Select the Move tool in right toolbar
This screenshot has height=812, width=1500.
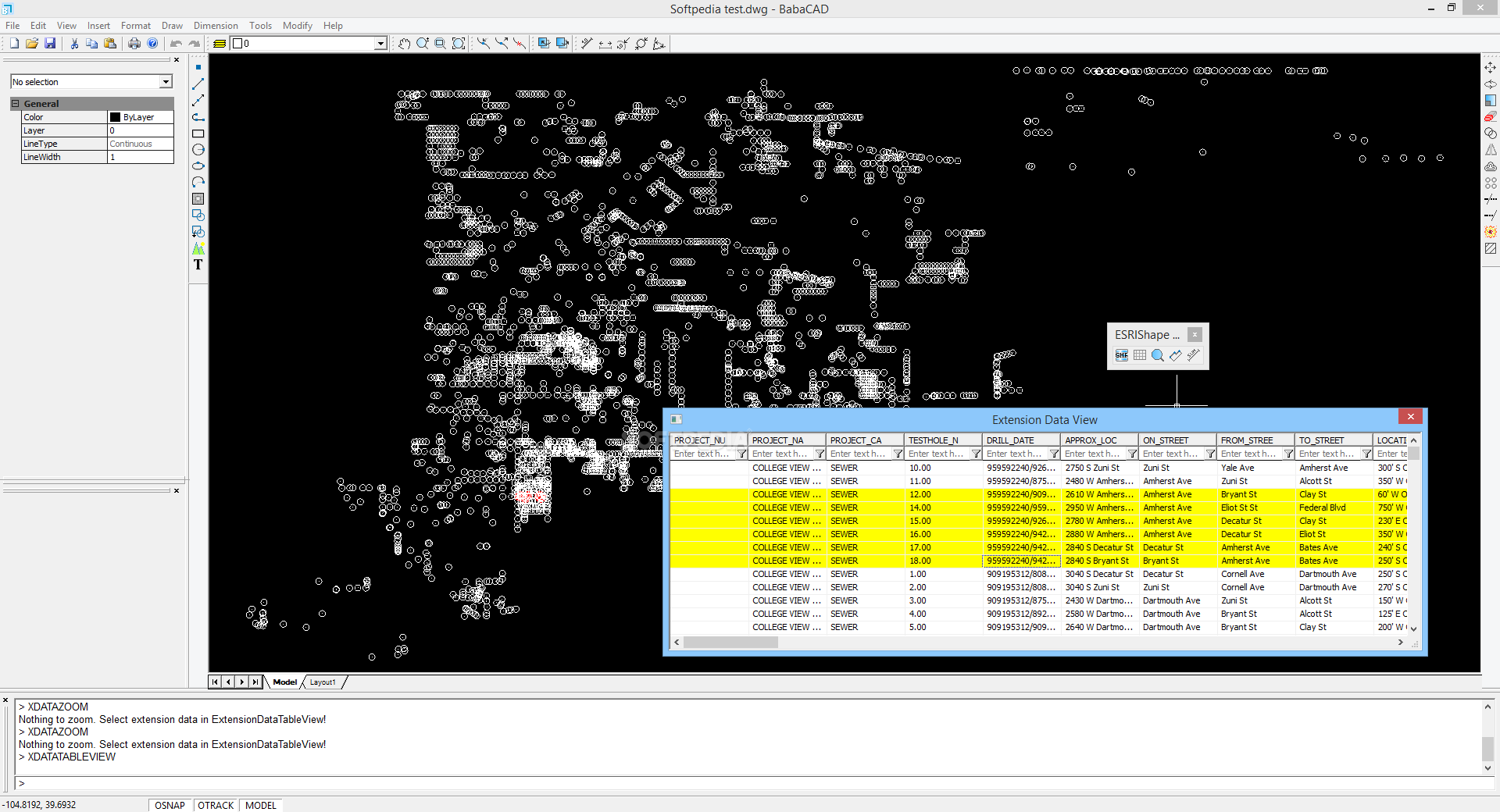[x=1491, y=68]
